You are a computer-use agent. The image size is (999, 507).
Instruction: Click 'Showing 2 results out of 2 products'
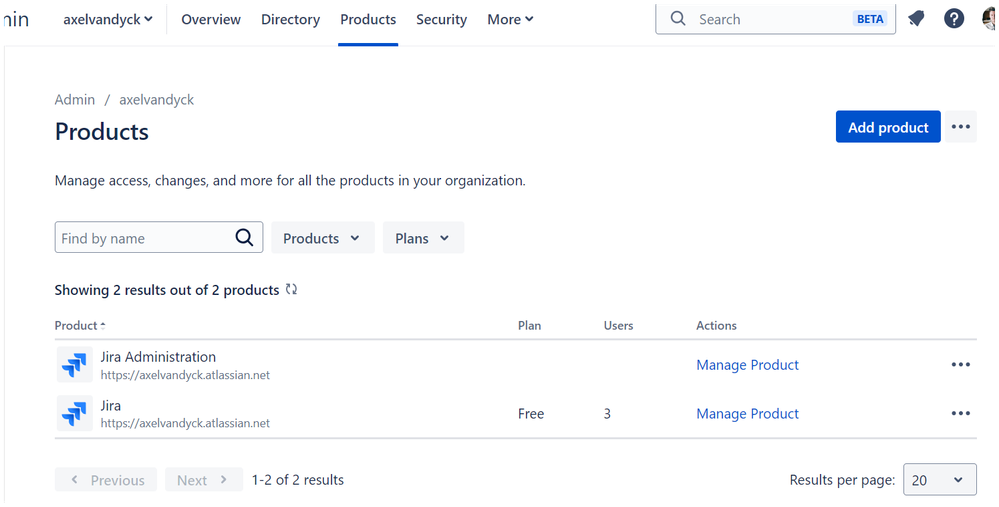pyautogui.click(x=167, y=290)
